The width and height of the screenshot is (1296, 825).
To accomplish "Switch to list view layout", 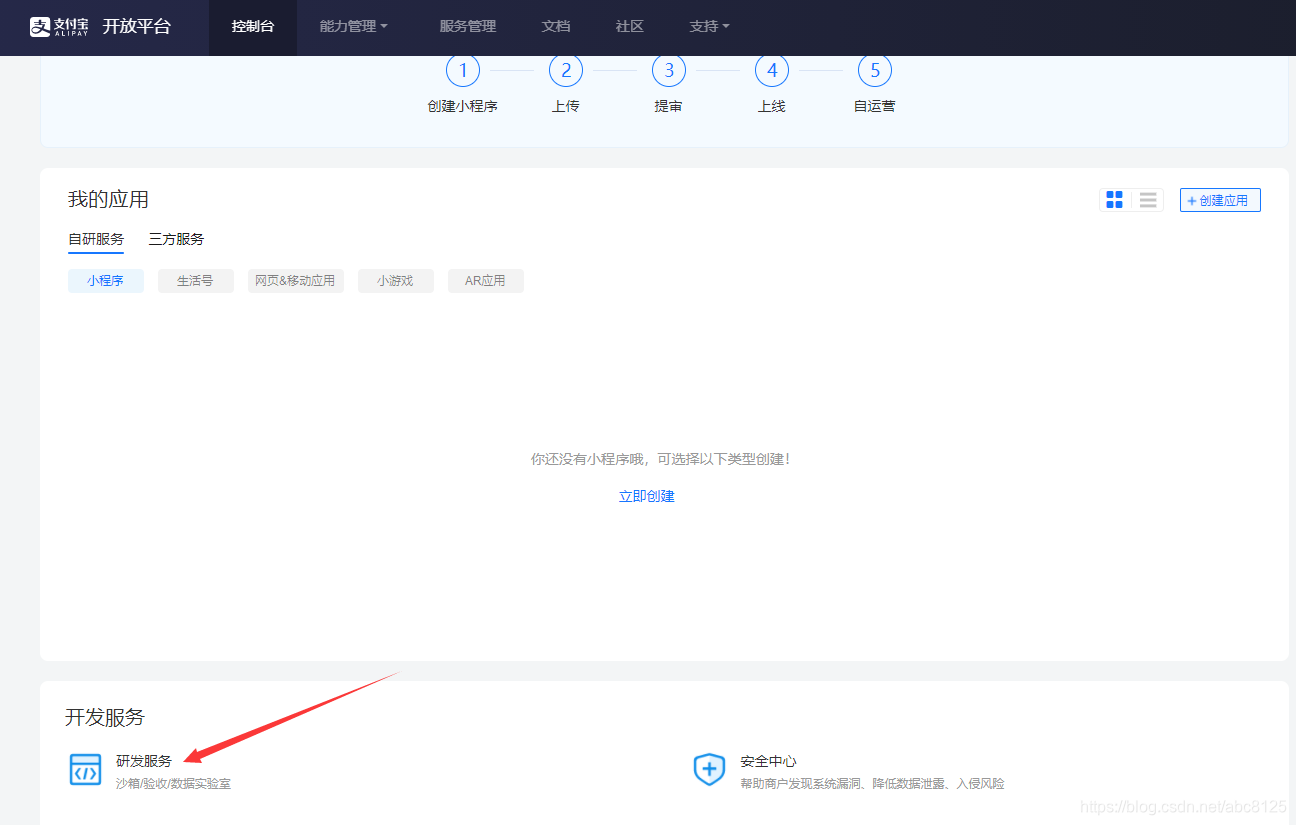I will tap(1148, 200).
